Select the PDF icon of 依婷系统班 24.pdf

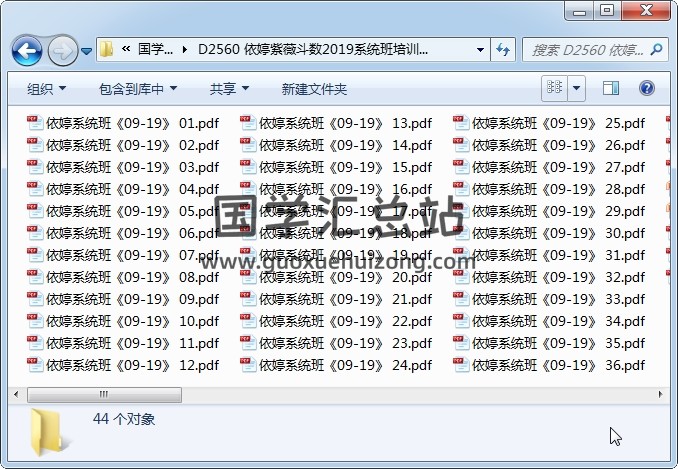click(248, 365)
